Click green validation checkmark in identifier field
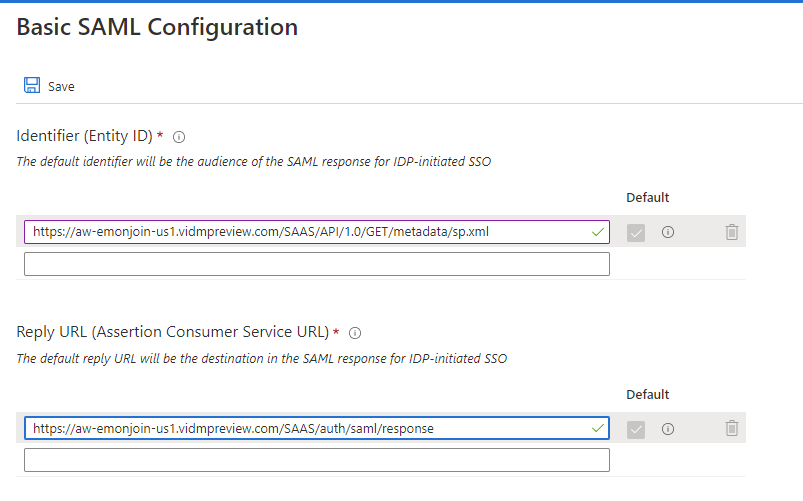803x501 pixels. tap(598, 232)
